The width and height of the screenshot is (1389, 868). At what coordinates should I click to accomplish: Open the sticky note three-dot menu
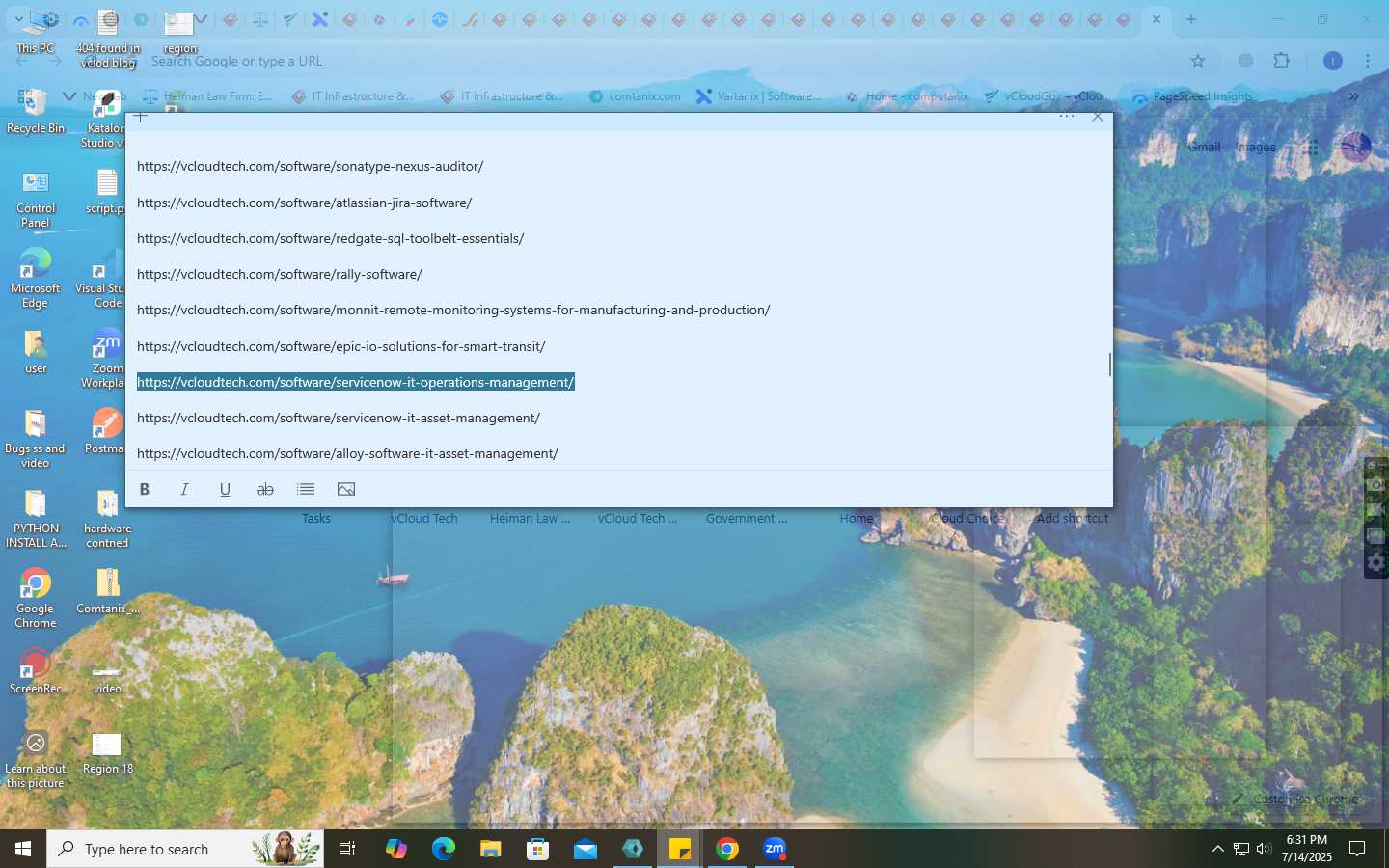(1067, 117)
